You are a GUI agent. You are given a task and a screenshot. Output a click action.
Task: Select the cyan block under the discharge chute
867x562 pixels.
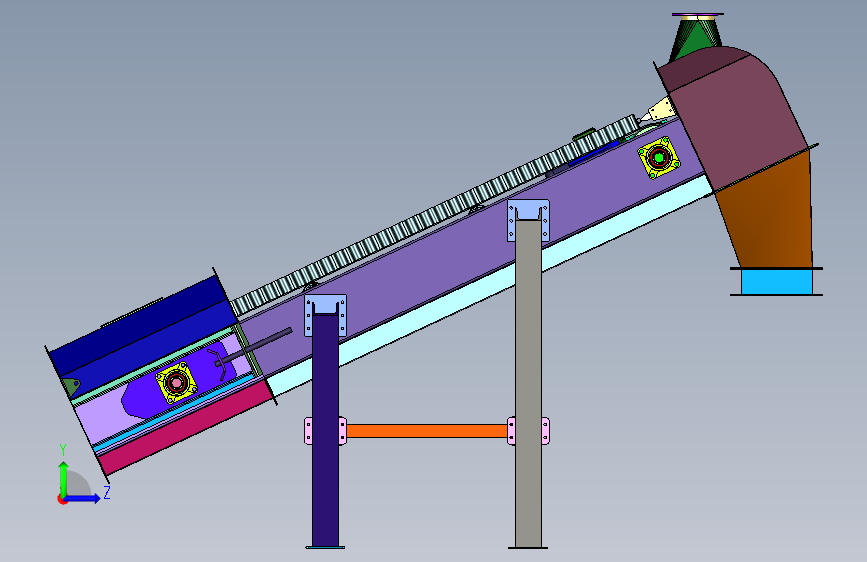point(776,282)
